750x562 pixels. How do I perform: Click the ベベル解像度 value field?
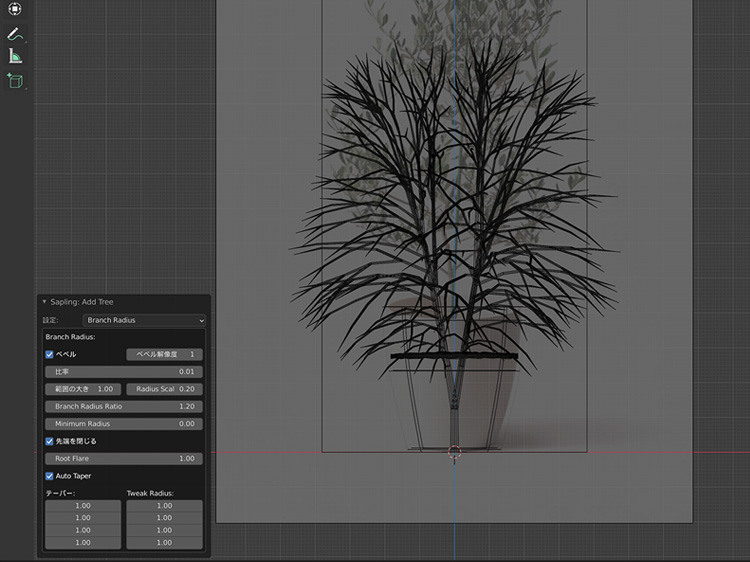click(164, 354)
